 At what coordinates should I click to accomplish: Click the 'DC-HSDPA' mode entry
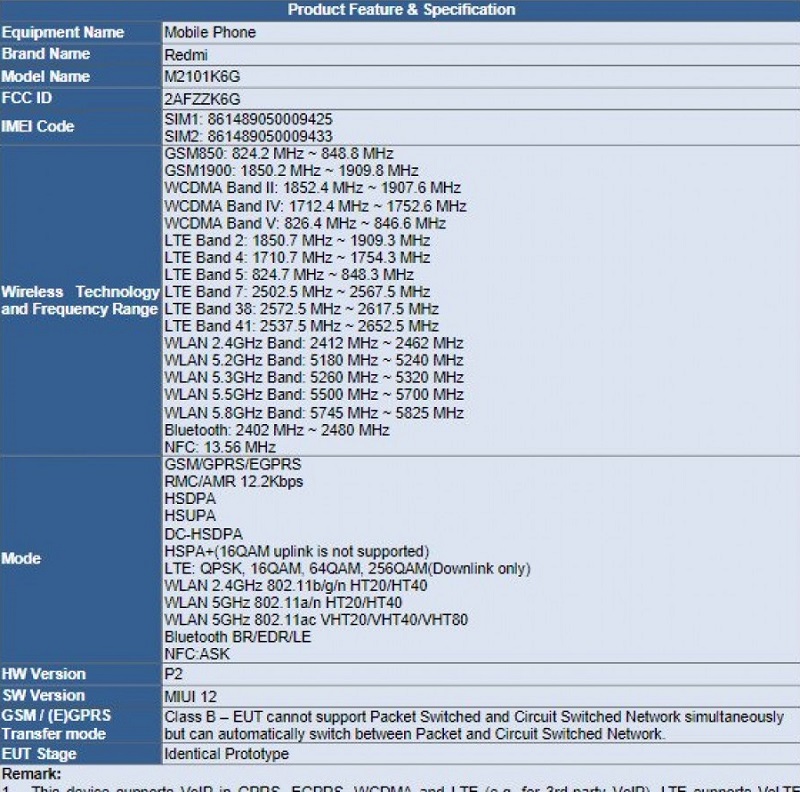[x=203, y=534]
